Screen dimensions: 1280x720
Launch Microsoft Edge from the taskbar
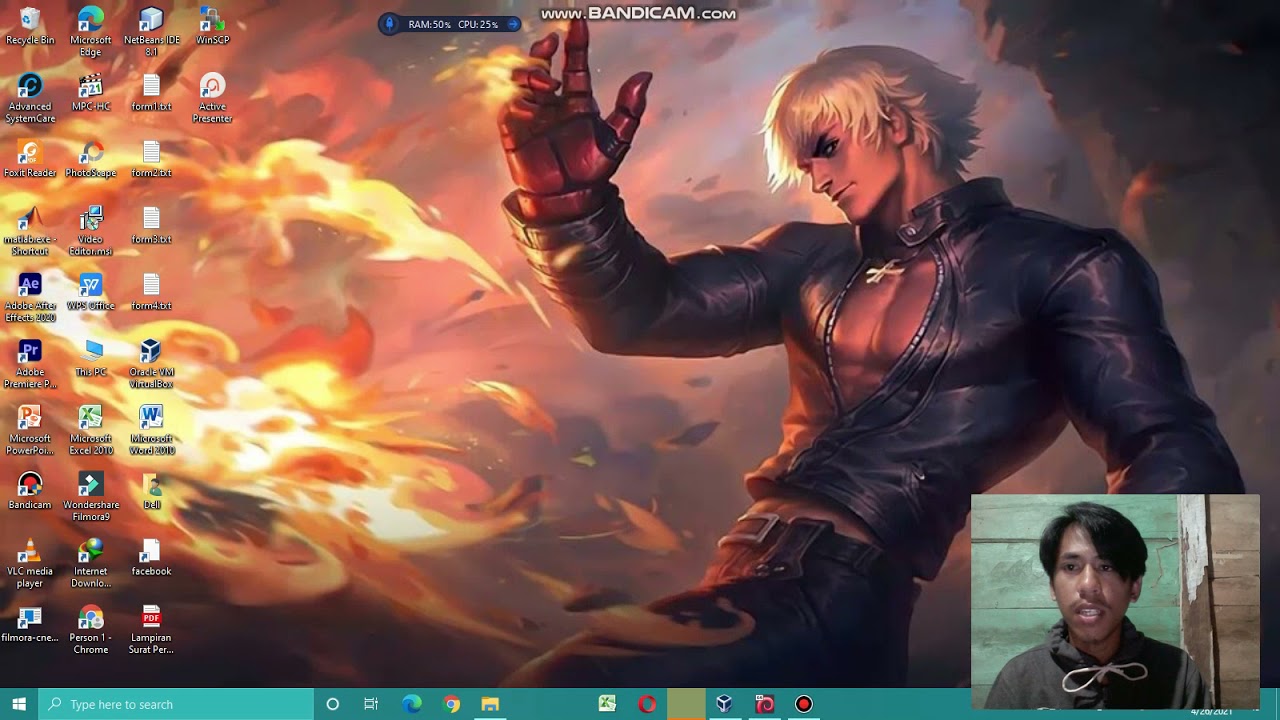pyautogui.click(x=412, y=704)
